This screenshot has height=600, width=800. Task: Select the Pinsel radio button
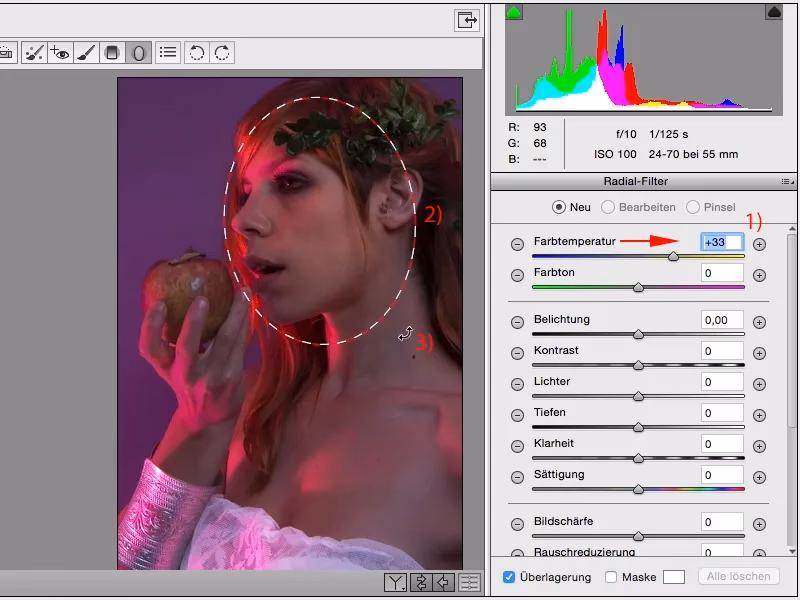click(693, 207)
